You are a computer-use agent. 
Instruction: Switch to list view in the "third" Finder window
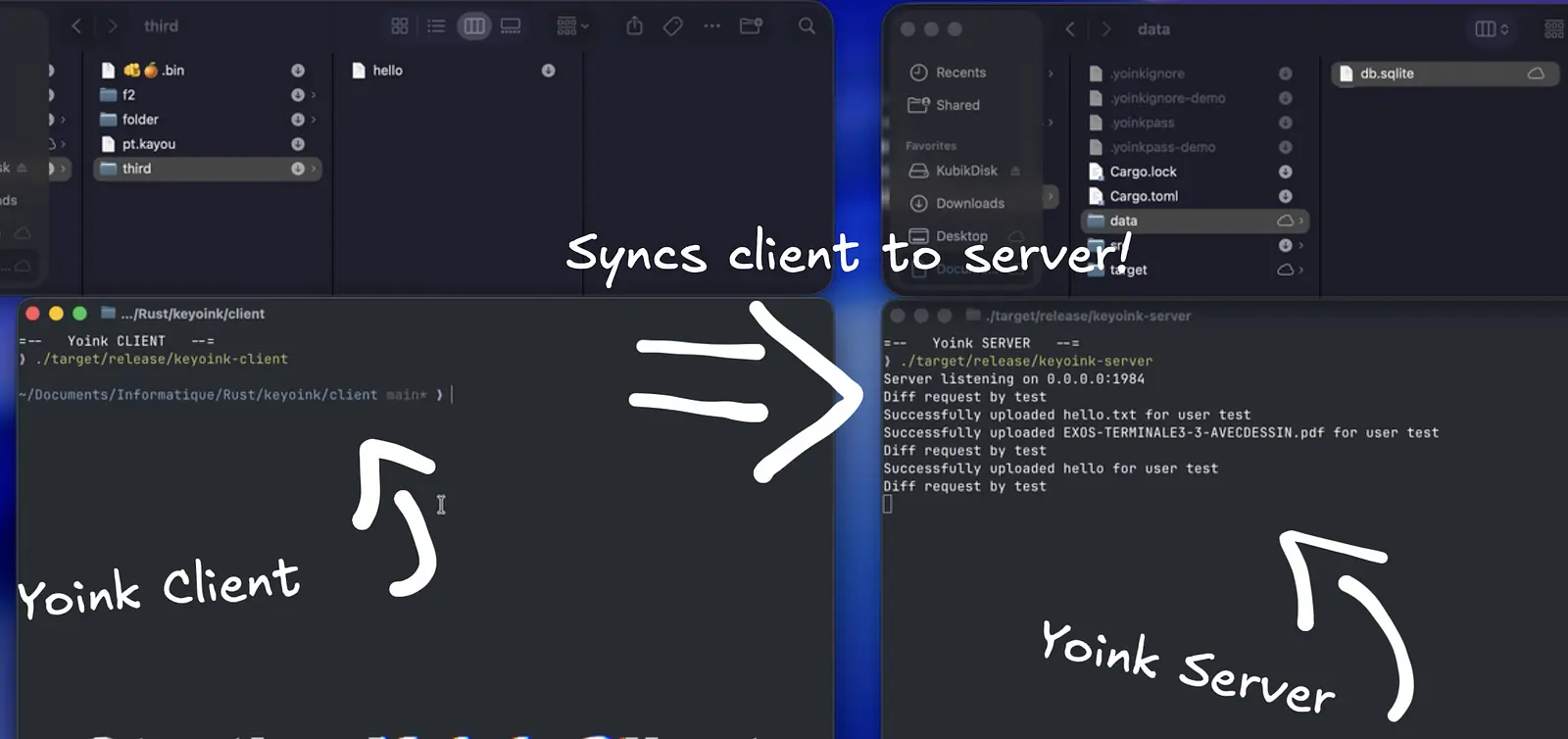(x=436, y=26)
